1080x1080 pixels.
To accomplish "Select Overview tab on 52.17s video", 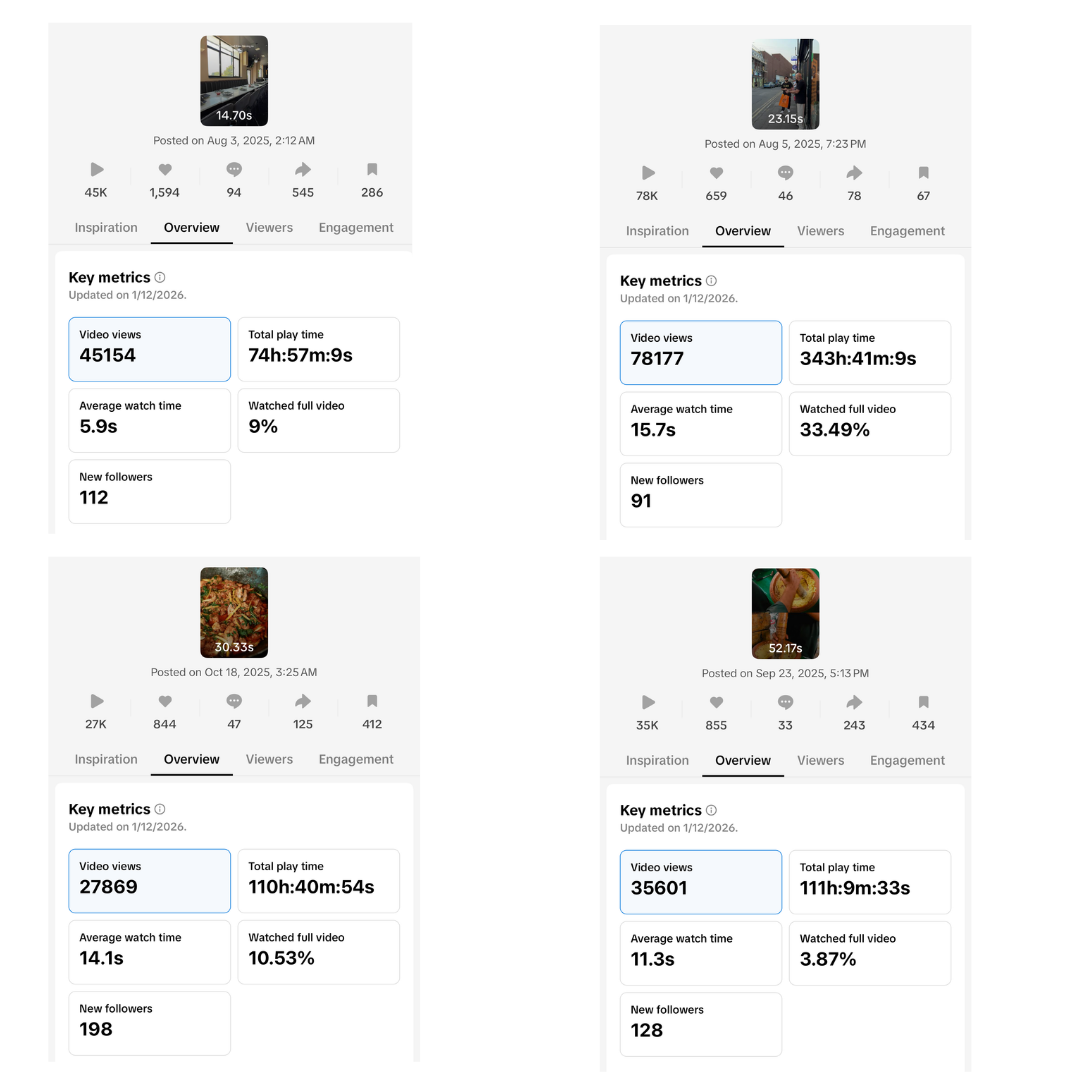I will (x=743, y=761).
